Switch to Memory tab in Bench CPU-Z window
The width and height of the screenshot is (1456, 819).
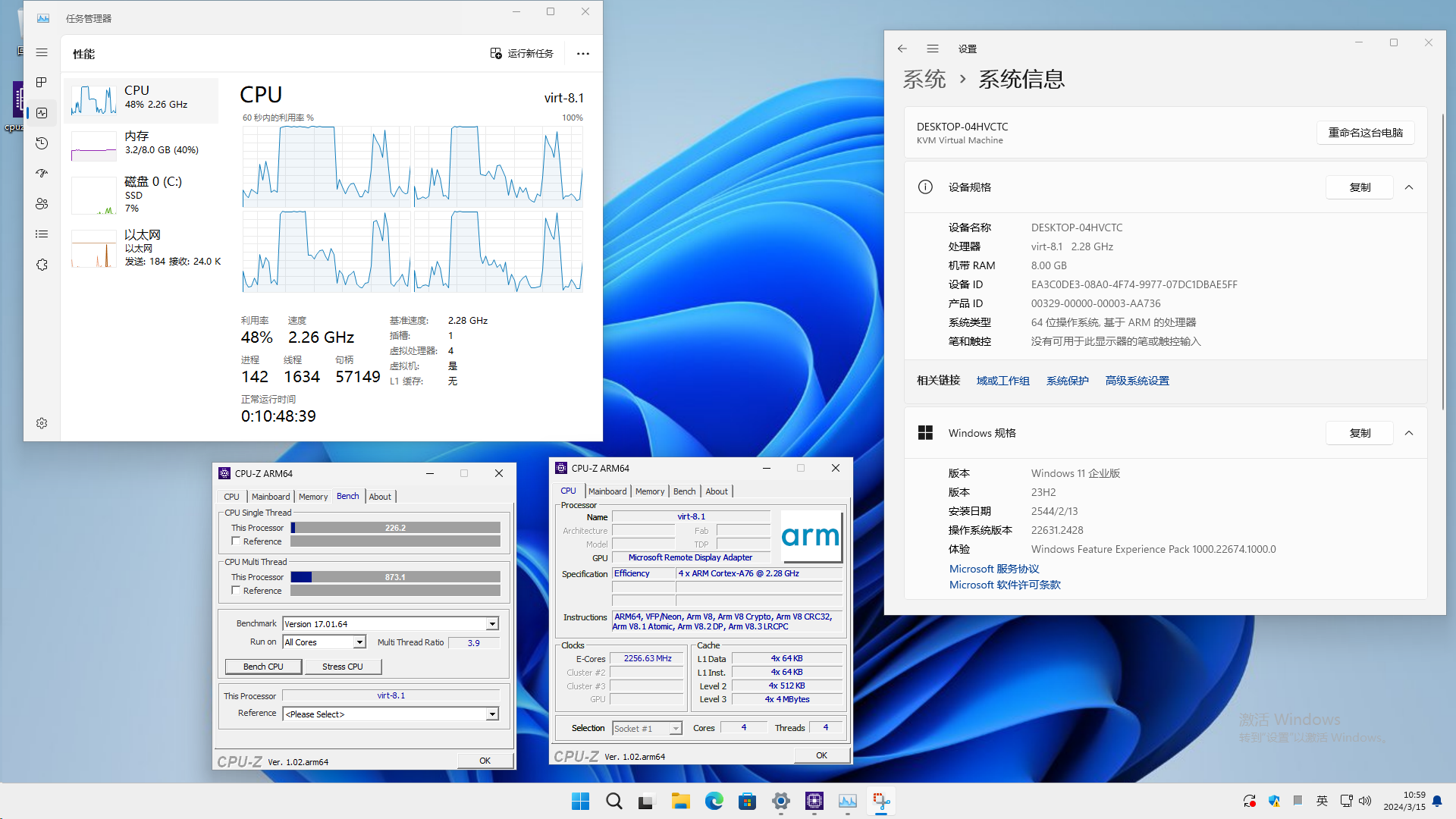pos(313,497)
